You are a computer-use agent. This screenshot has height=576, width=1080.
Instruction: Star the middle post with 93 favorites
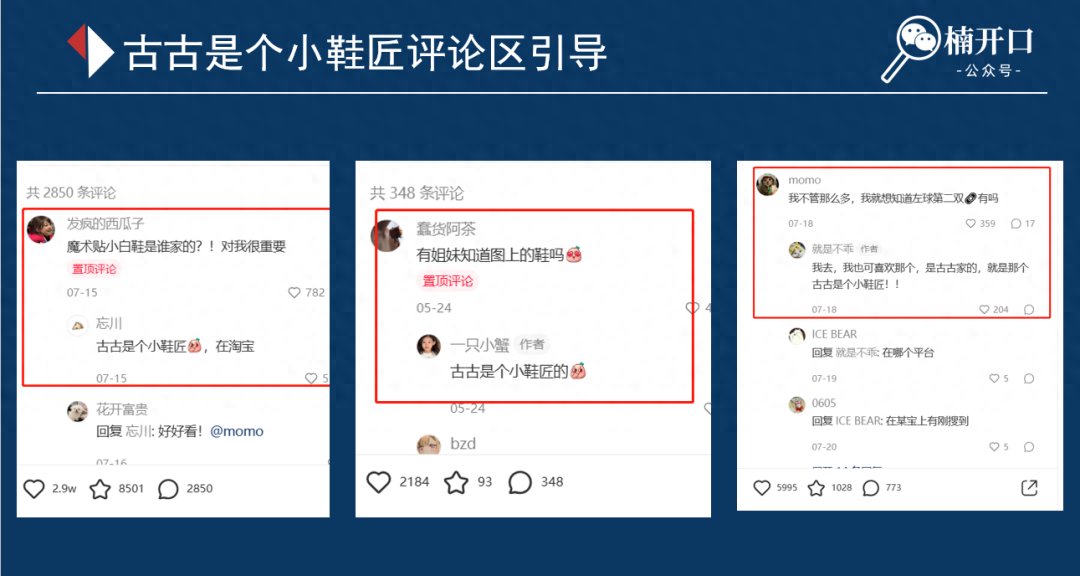pos(456,482)
